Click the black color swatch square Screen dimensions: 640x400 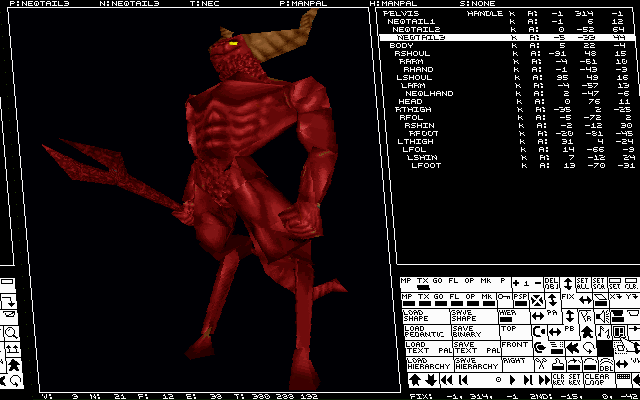coord(604,348)
